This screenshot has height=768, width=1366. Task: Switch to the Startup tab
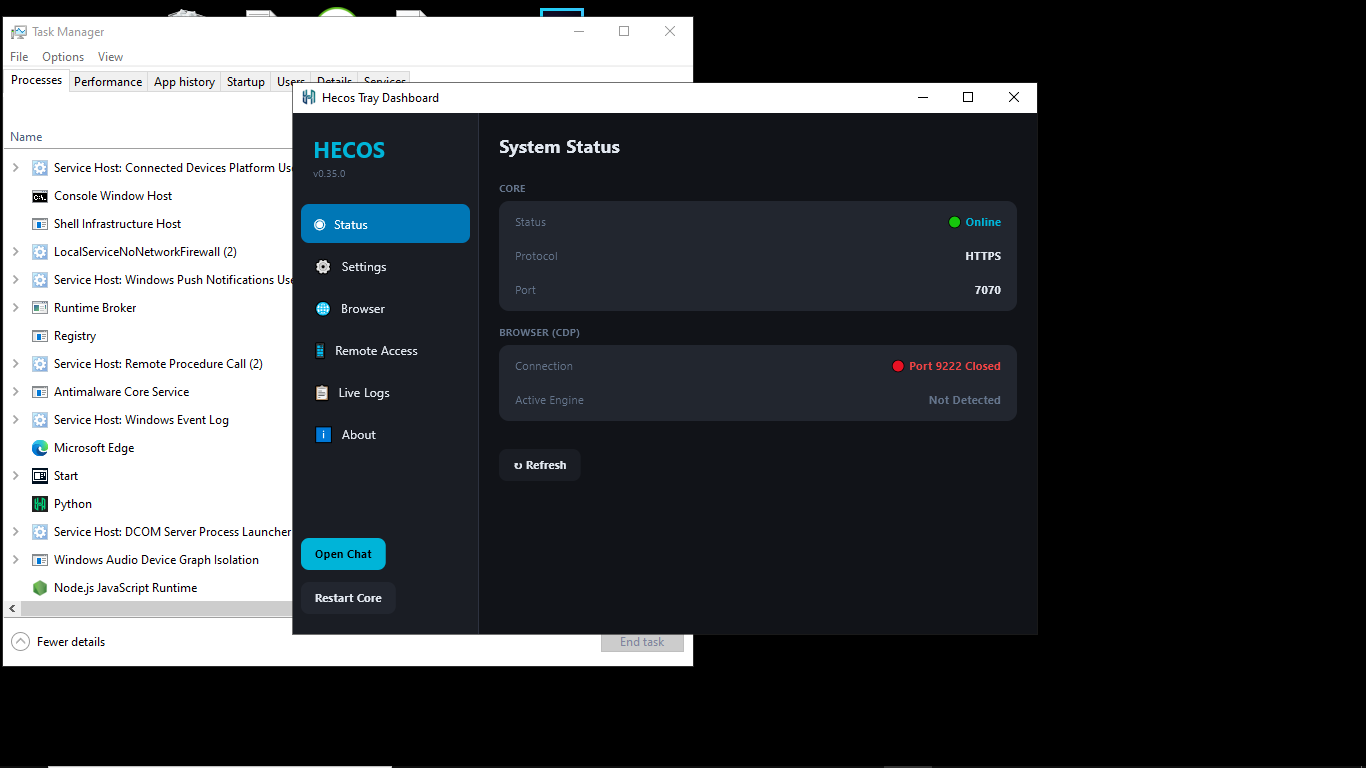click(x=246, y=82)
